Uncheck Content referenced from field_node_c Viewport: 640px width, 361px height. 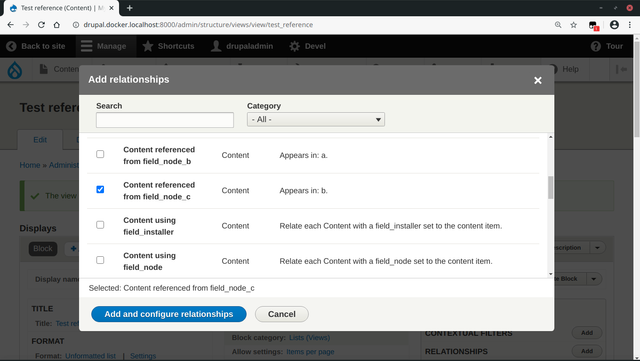[x=100, y=189]
